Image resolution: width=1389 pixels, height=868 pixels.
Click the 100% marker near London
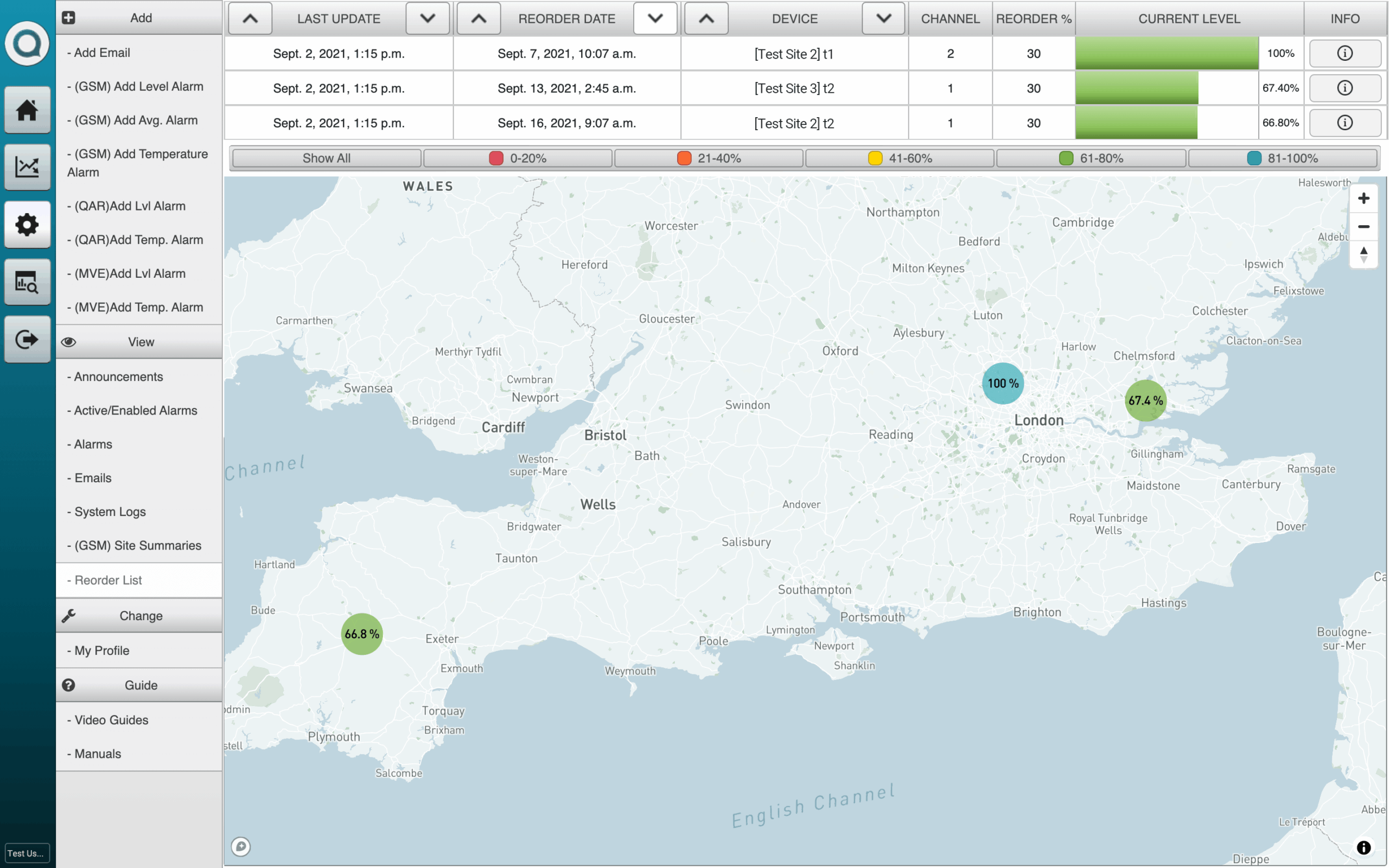point(1002,384)
